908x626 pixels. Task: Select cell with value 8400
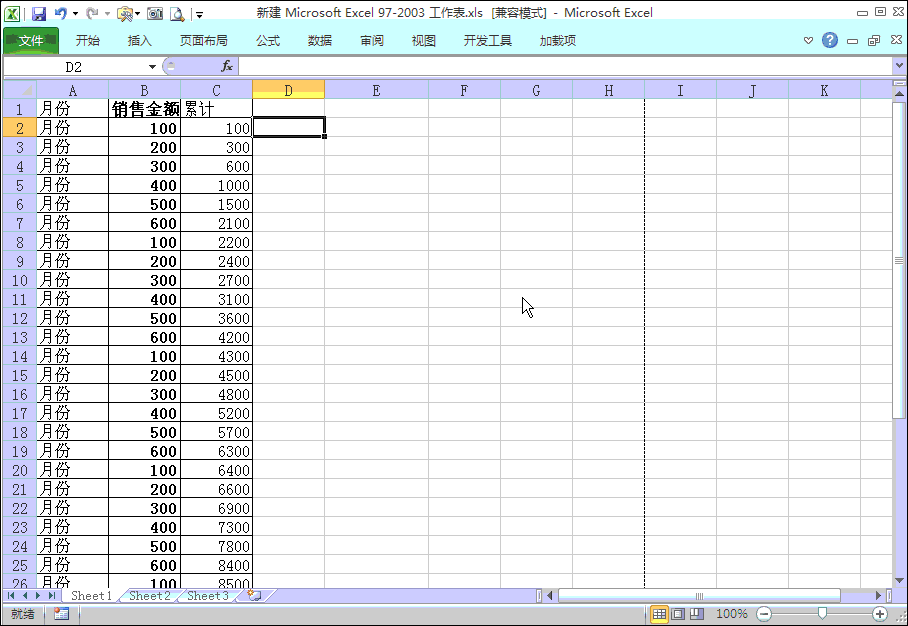pyautogui.click(x=217, y=565)
